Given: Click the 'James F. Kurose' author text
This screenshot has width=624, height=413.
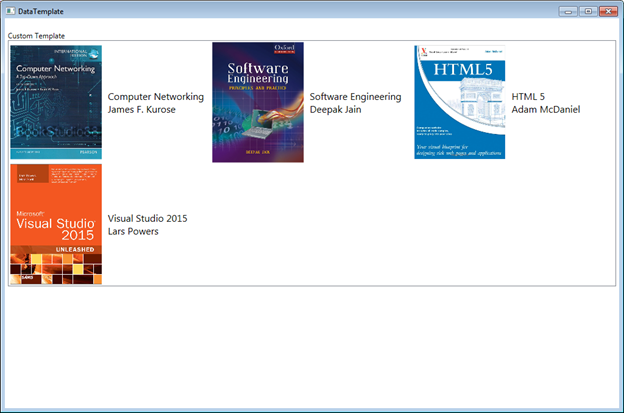Looking at the screenshot, I should (x=141, y=109).
